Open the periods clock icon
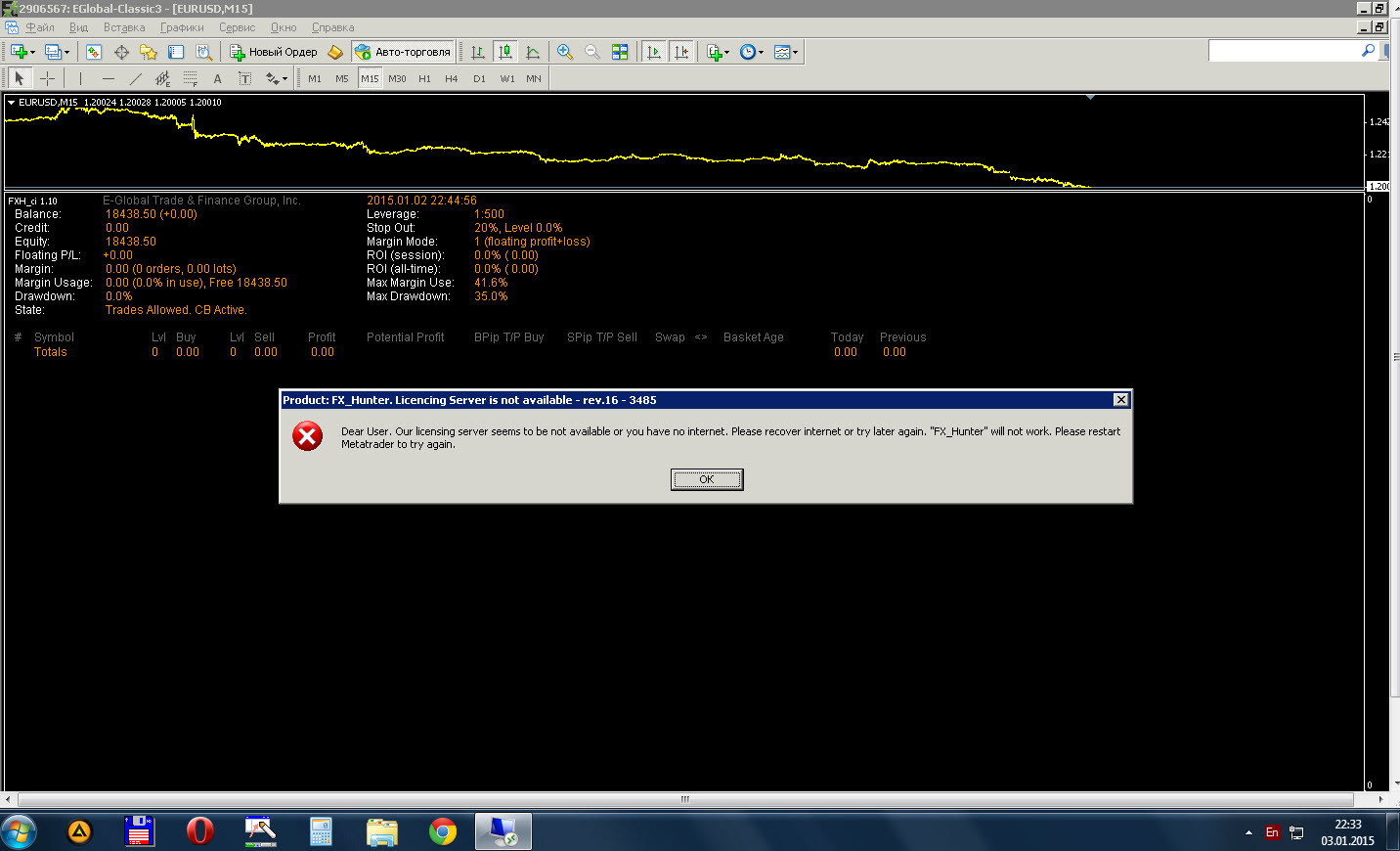 748,52
